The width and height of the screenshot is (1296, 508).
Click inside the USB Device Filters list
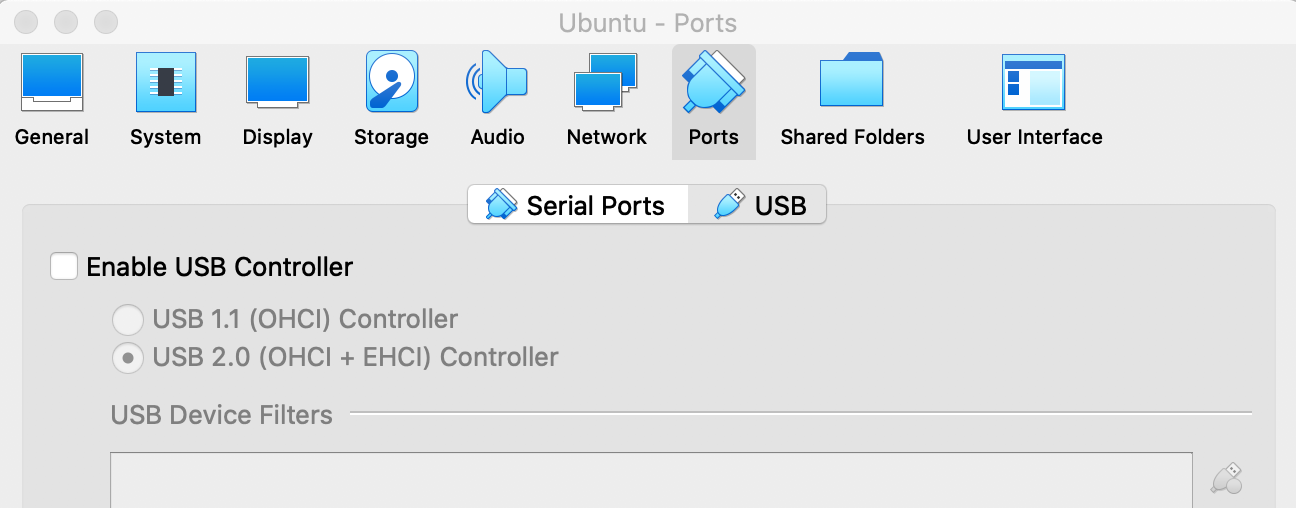(650, 482)
